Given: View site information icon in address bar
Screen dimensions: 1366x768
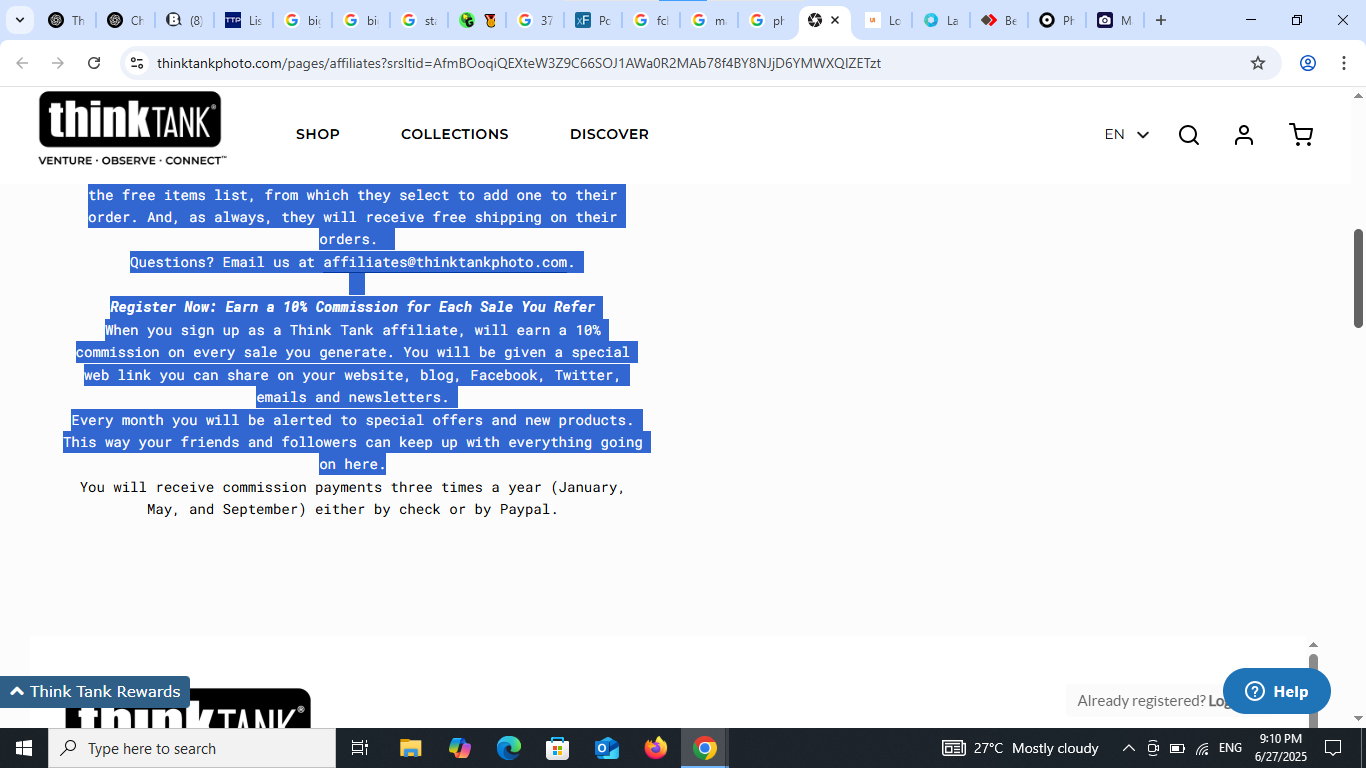Looking at the screenshot, I should (137, 63).
